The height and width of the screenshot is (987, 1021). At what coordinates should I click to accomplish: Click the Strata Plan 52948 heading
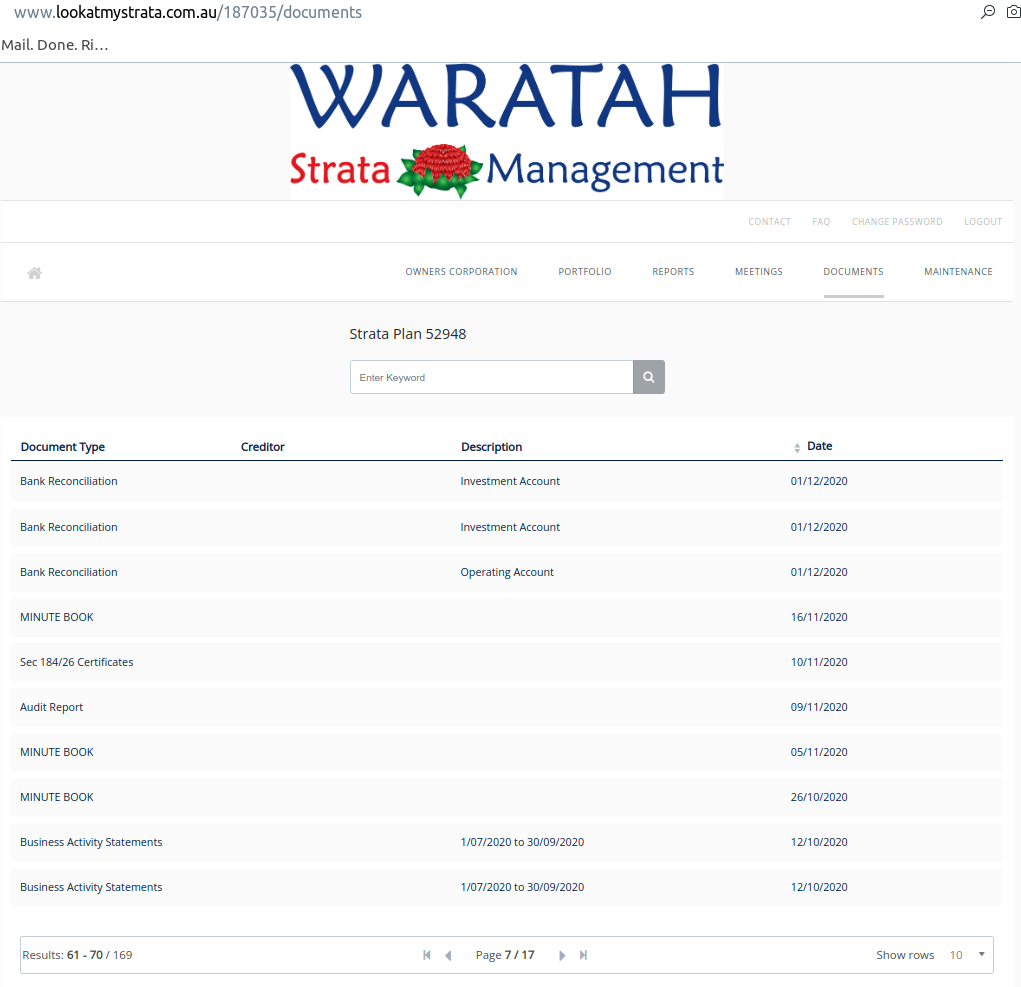tap(408, 334)
